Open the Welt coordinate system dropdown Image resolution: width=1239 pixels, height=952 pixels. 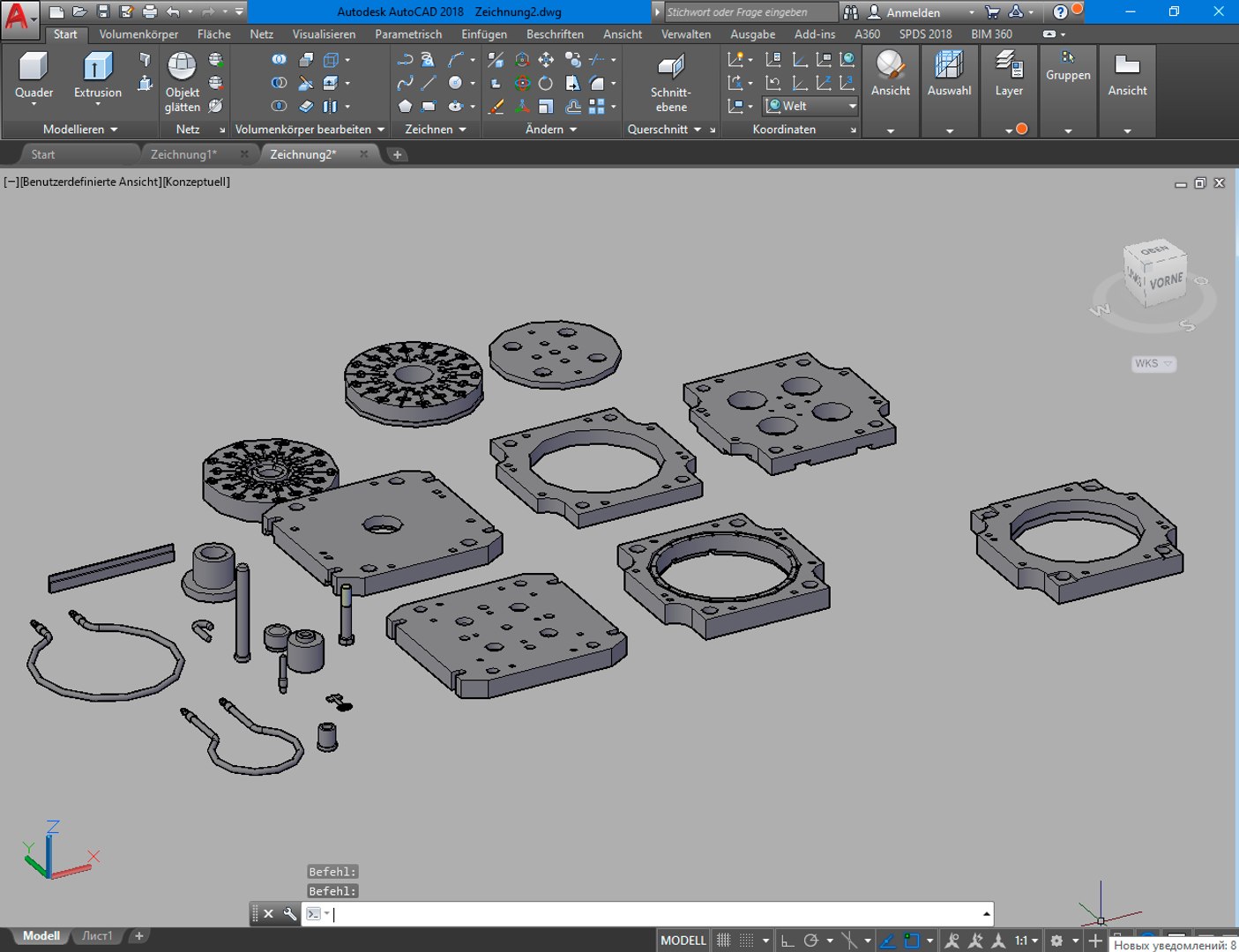[x=810, y=106]
